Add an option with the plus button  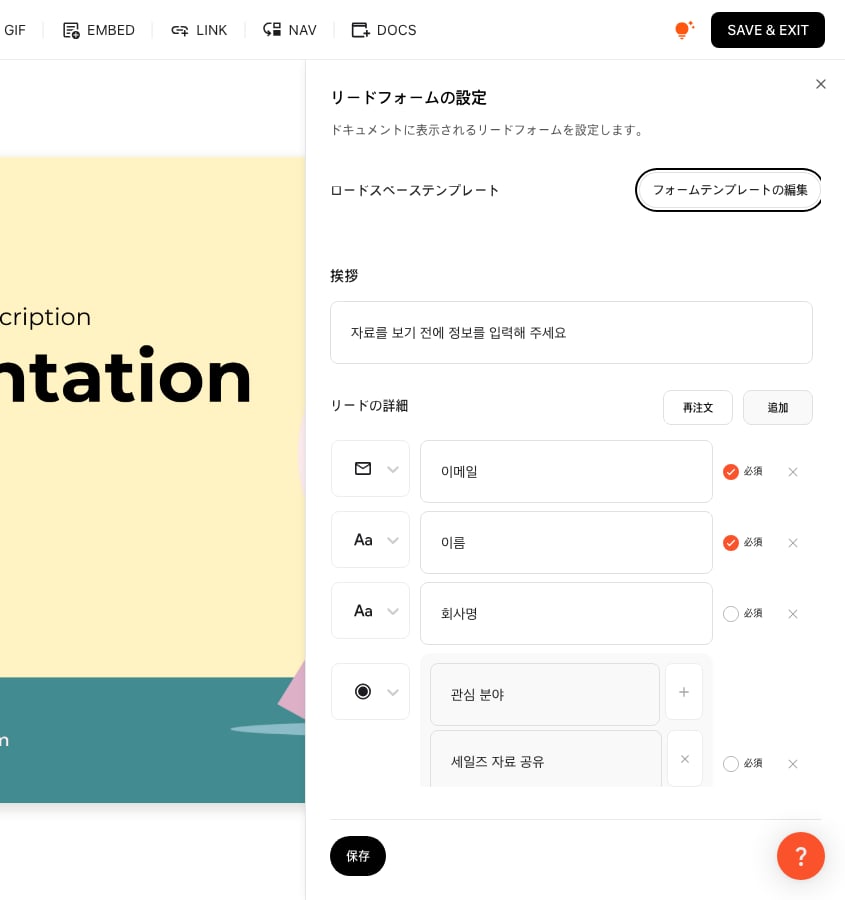pos(684,692)
